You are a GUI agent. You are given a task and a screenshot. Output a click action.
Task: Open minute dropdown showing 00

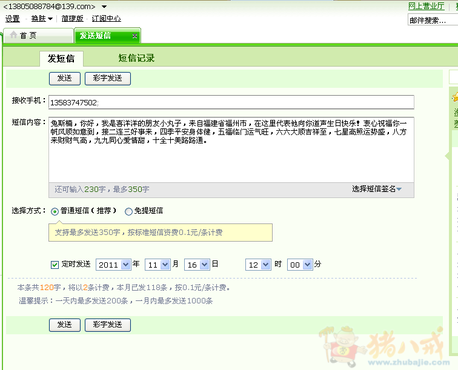click(x=300, y=265)
